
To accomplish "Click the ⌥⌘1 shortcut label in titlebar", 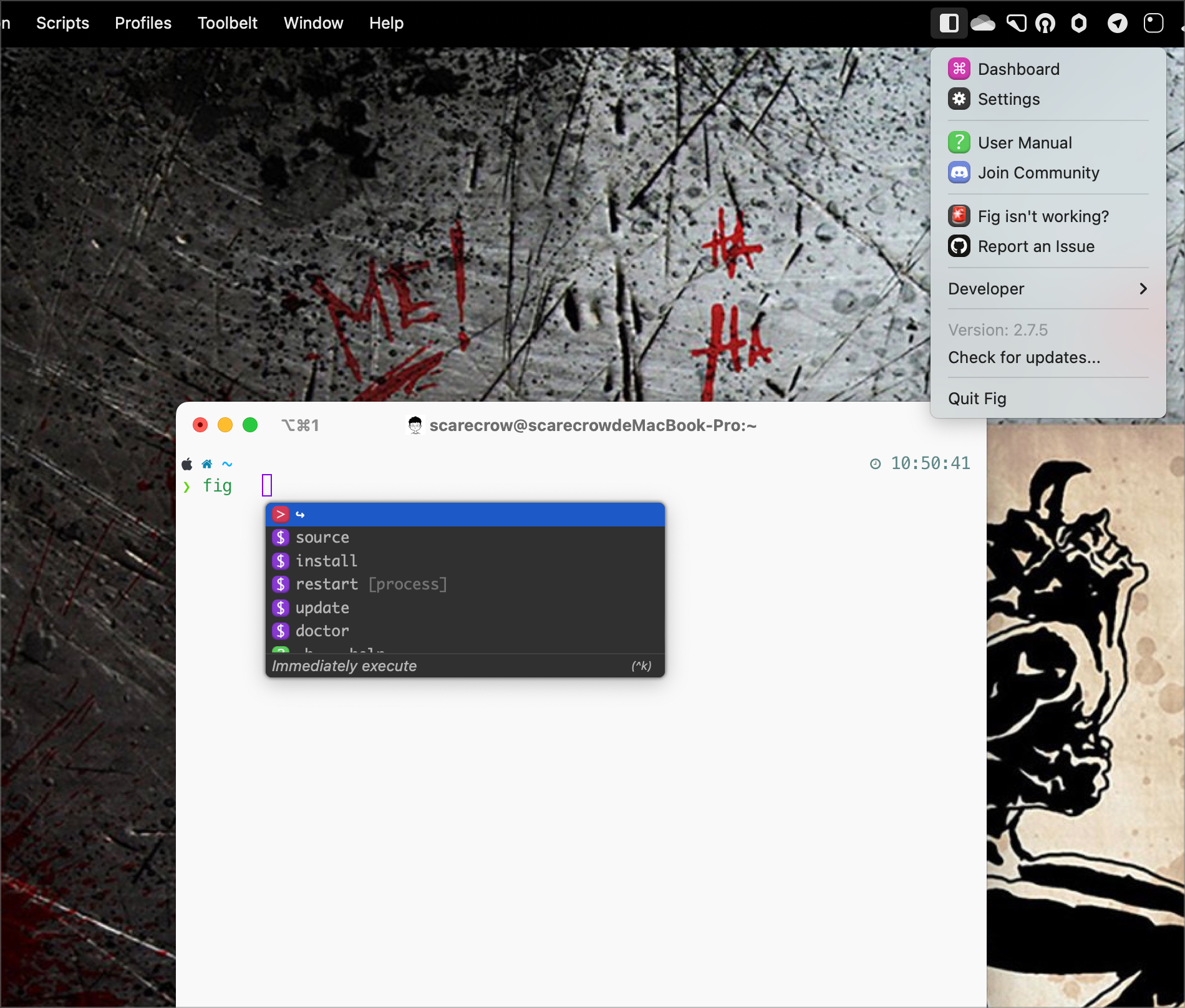I will pyautogui.click(x=301, y=425).
